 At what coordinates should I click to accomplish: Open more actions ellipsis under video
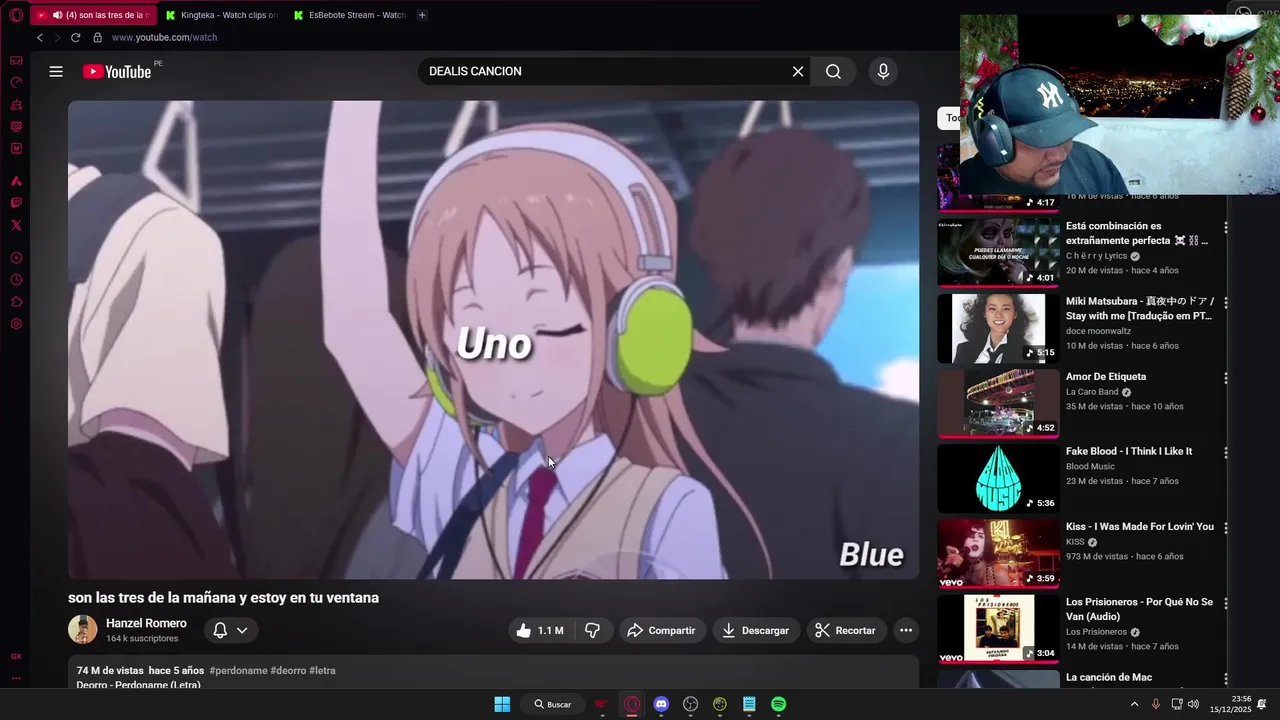pyautogui.click(x=905, y=630)
